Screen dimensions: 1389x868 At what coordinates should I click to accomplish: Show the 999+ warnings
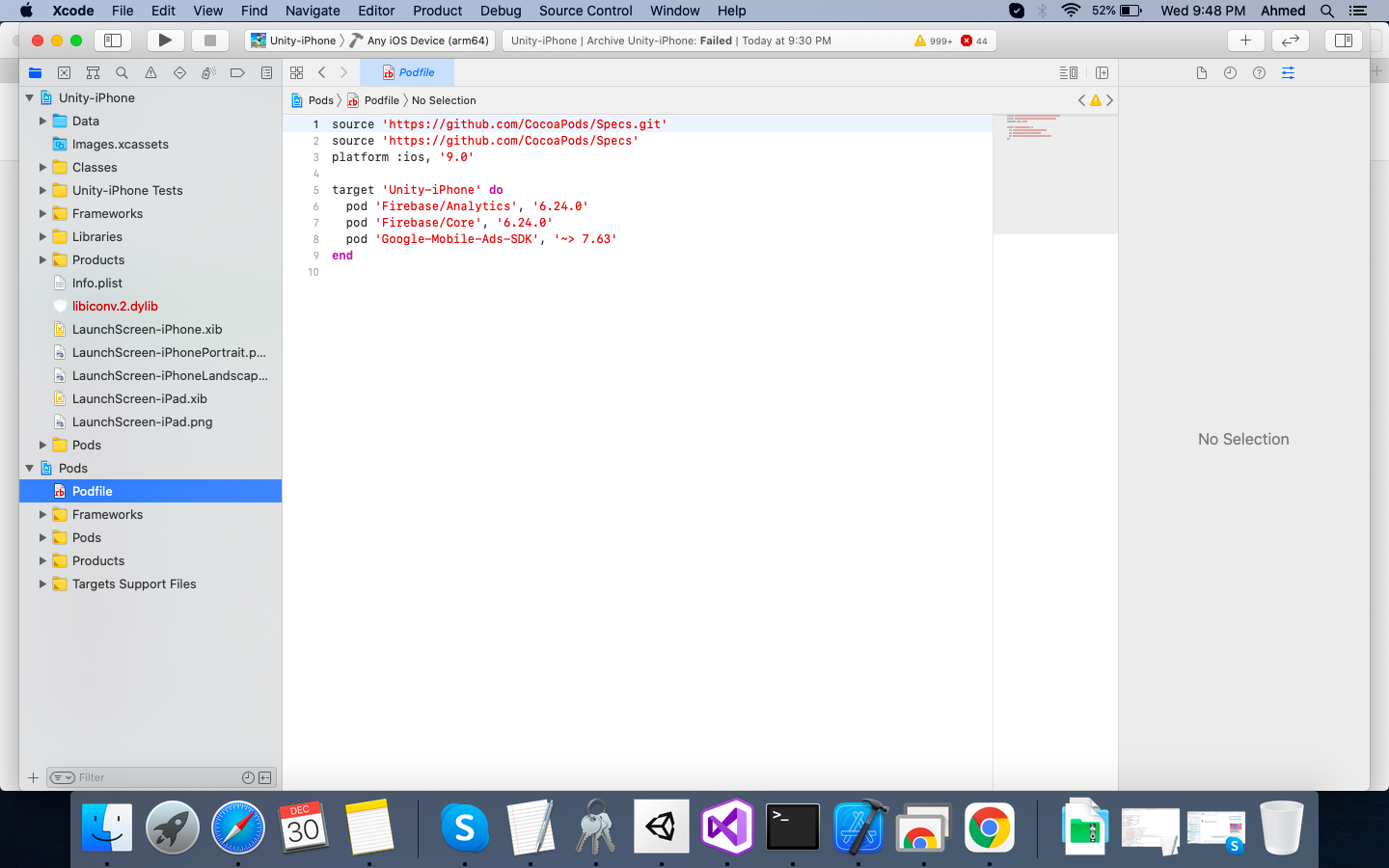[933, 41]
